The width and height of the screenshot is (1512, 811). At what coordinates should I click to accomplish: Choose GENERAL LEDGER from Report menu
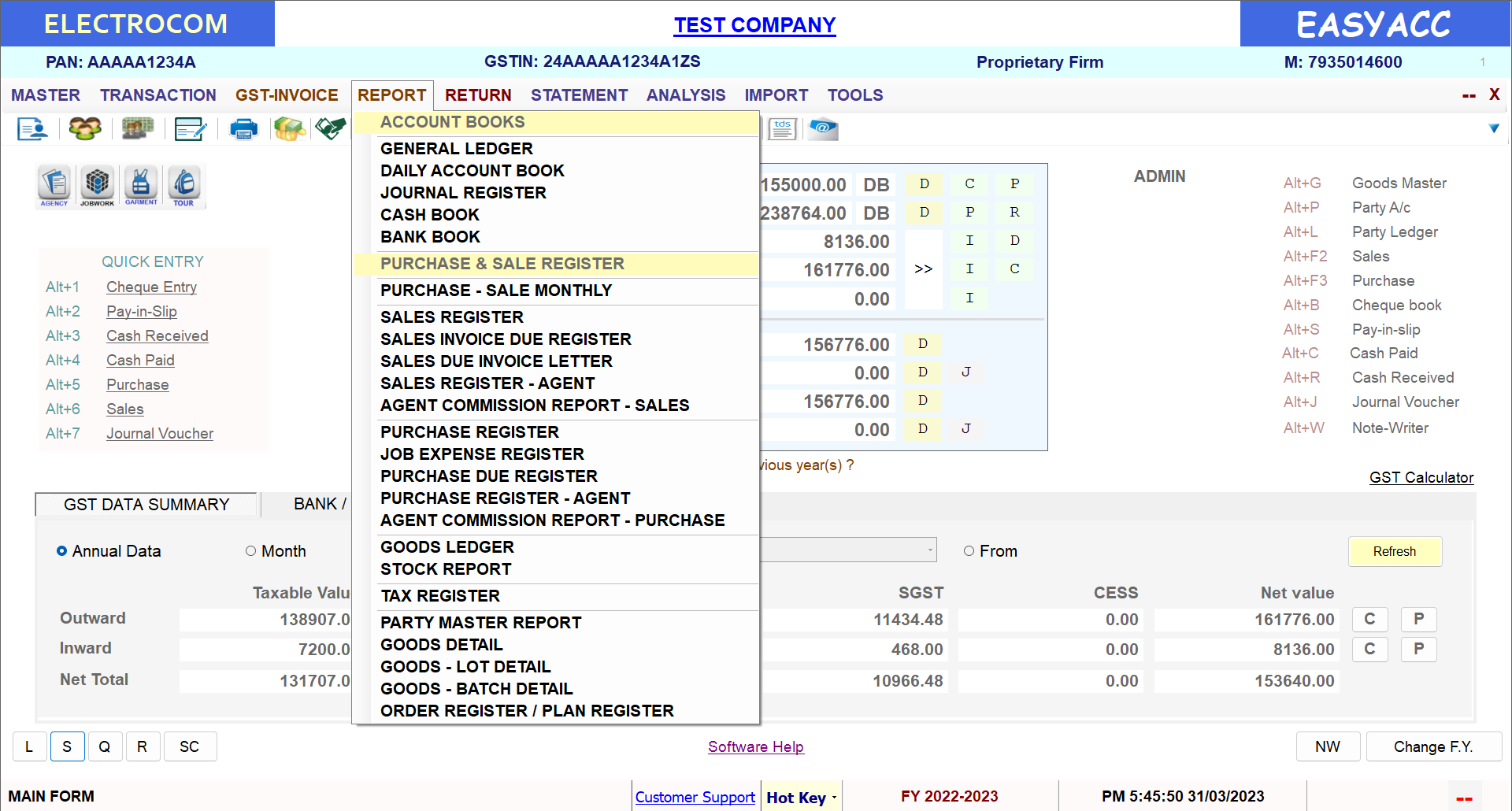tap(457, 149)
